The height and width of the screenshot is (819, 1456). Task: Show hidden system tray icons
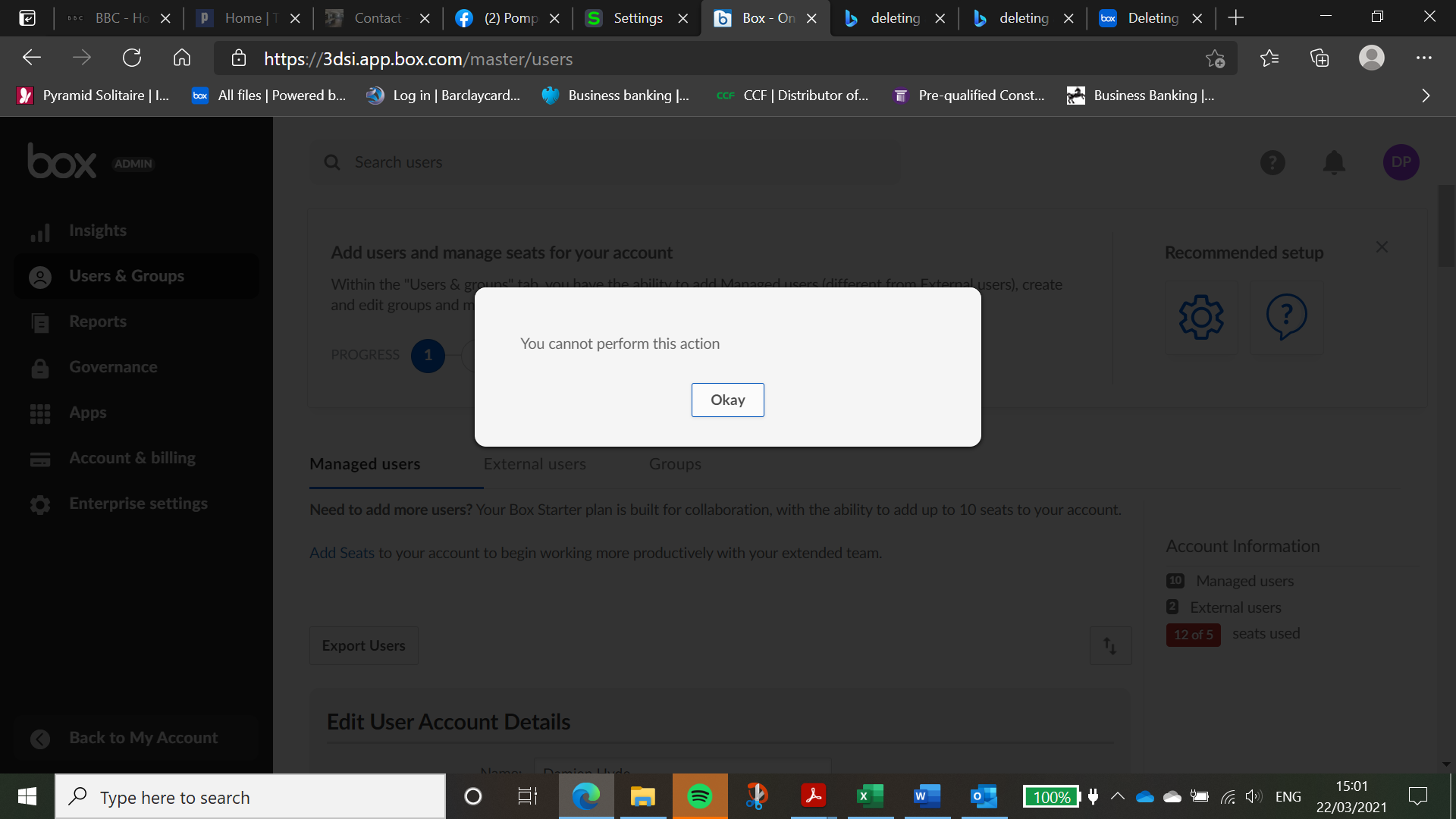[x=1118, y=796]
